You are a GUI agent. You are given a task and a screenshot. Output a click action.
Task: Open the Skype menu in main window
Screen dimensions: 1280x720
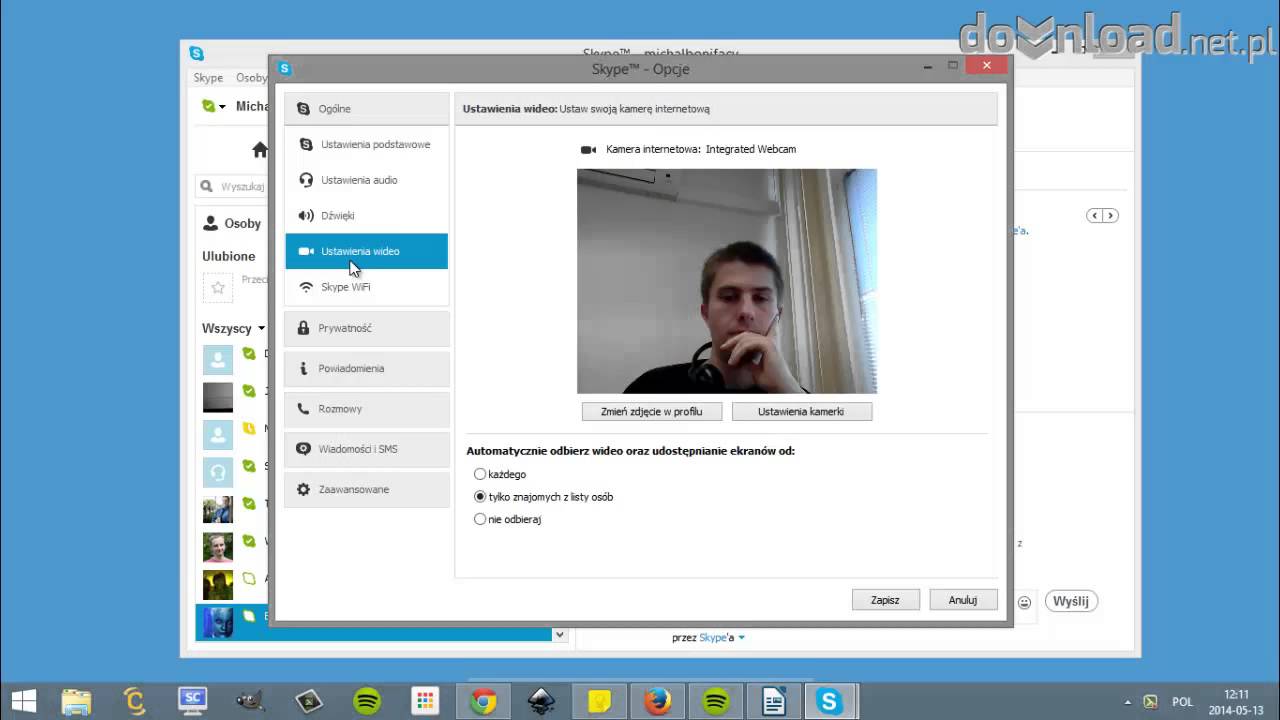[208, 78]
